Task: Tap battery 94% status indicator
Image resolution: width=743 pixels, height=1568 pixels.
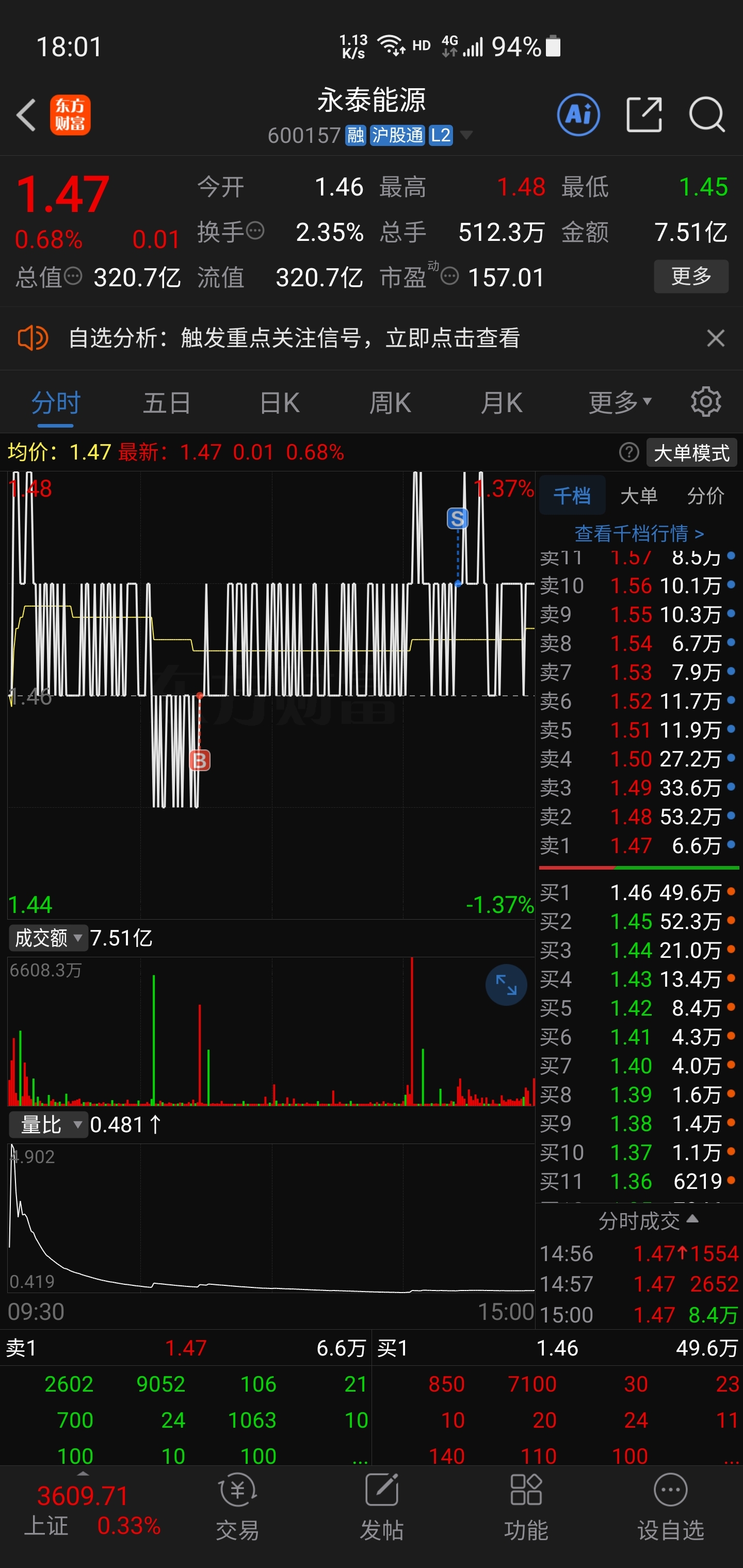Action: (x=526, y=46)
